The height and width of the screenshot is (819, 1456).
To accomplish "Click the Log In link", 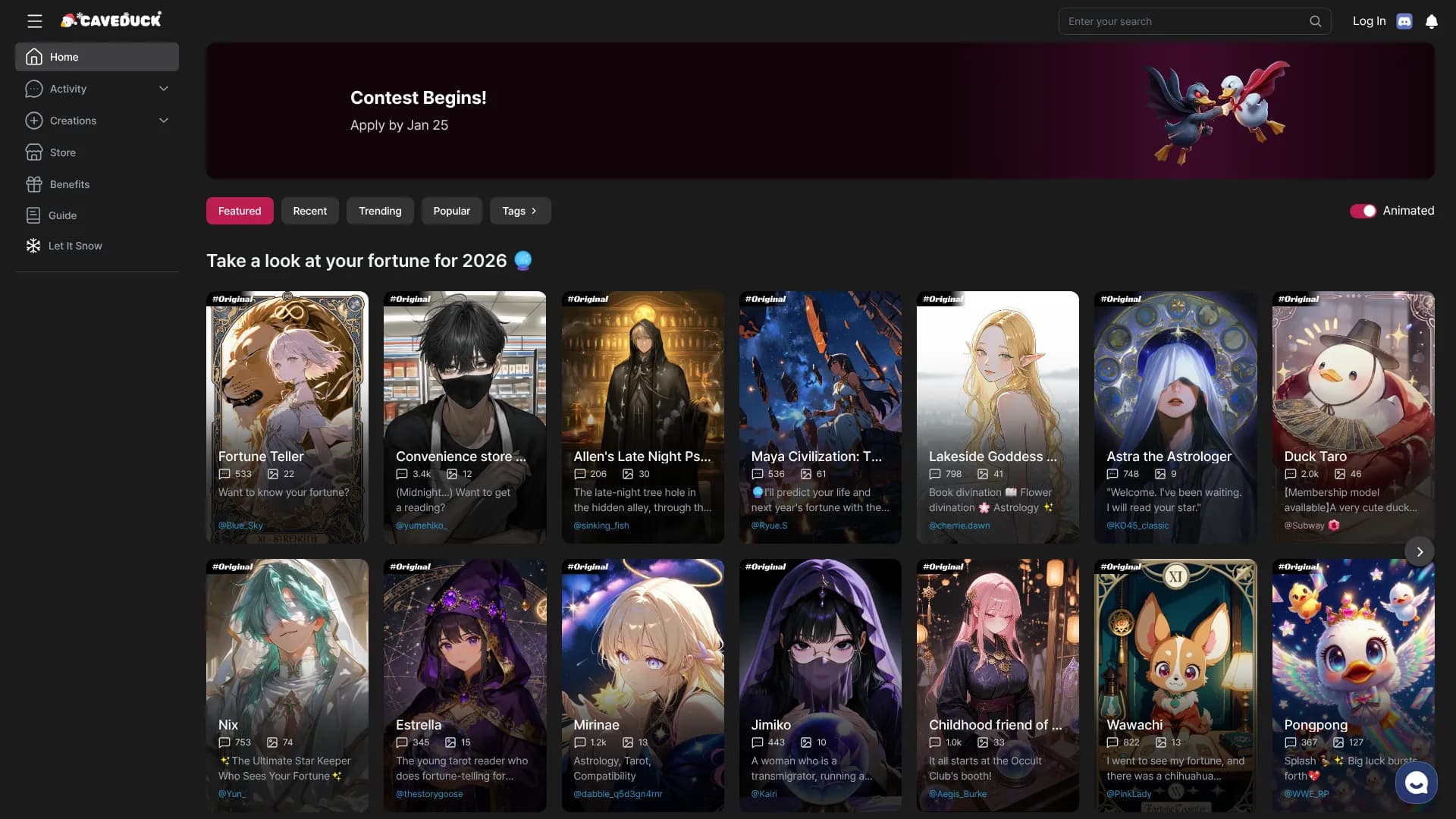I will pyautogui.click(x=1369, y=21).
